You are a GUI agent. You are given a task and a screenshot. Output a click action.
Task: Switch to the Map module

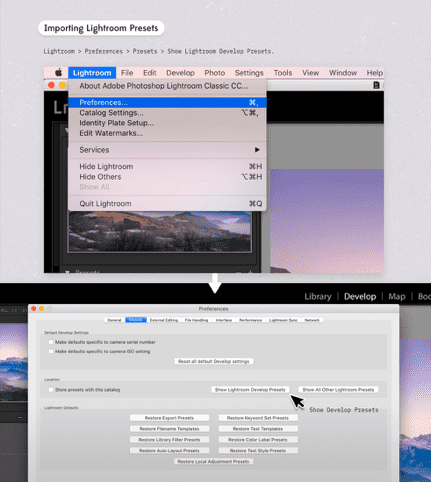(397, 297)
